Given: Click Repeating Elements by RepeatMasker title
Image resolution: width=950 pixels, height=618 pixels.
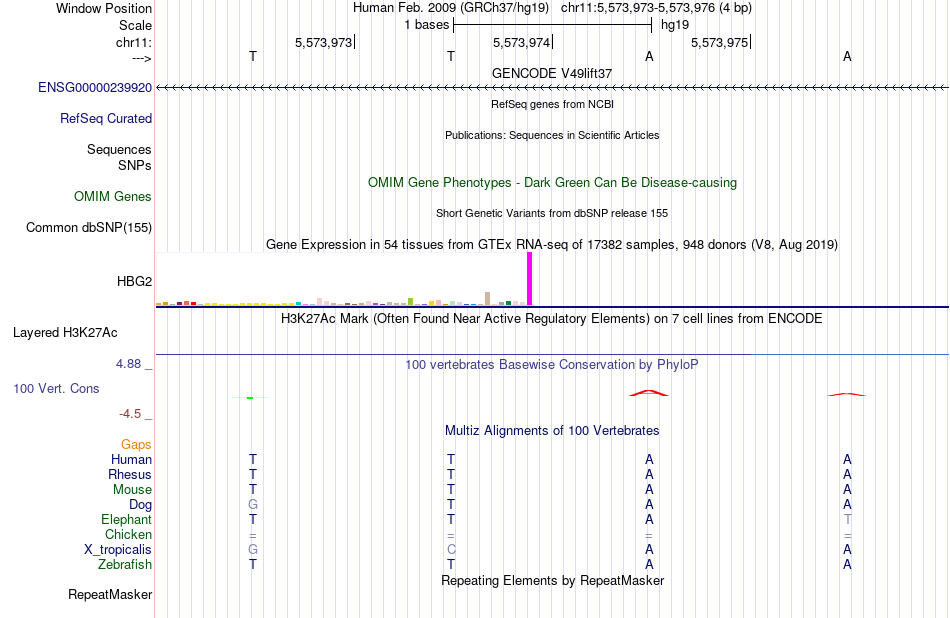Looking at the screenshot, I should pos(553,581).
